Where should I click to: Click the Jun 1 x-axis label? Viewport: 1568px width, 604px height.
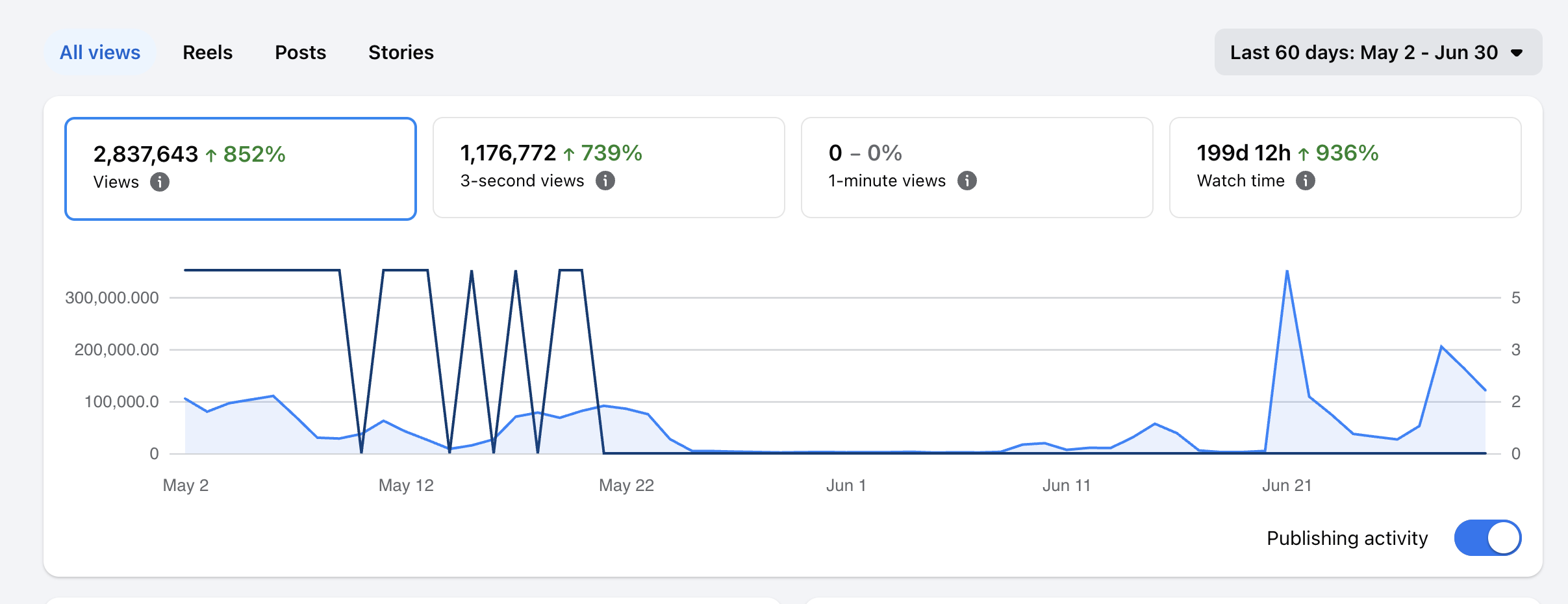pyautogui.click(x=846, y=485)
